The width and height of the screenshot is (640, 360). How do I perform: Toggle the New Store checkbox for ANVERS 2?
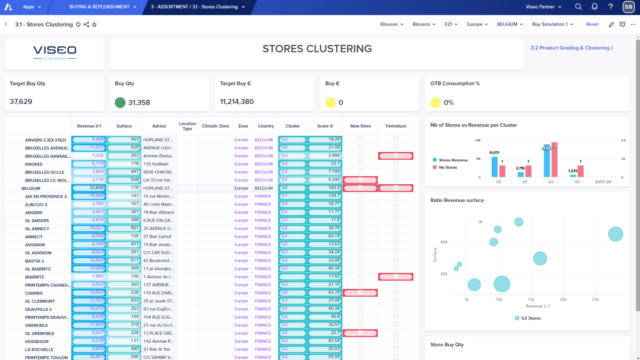[x=360, y=140]
